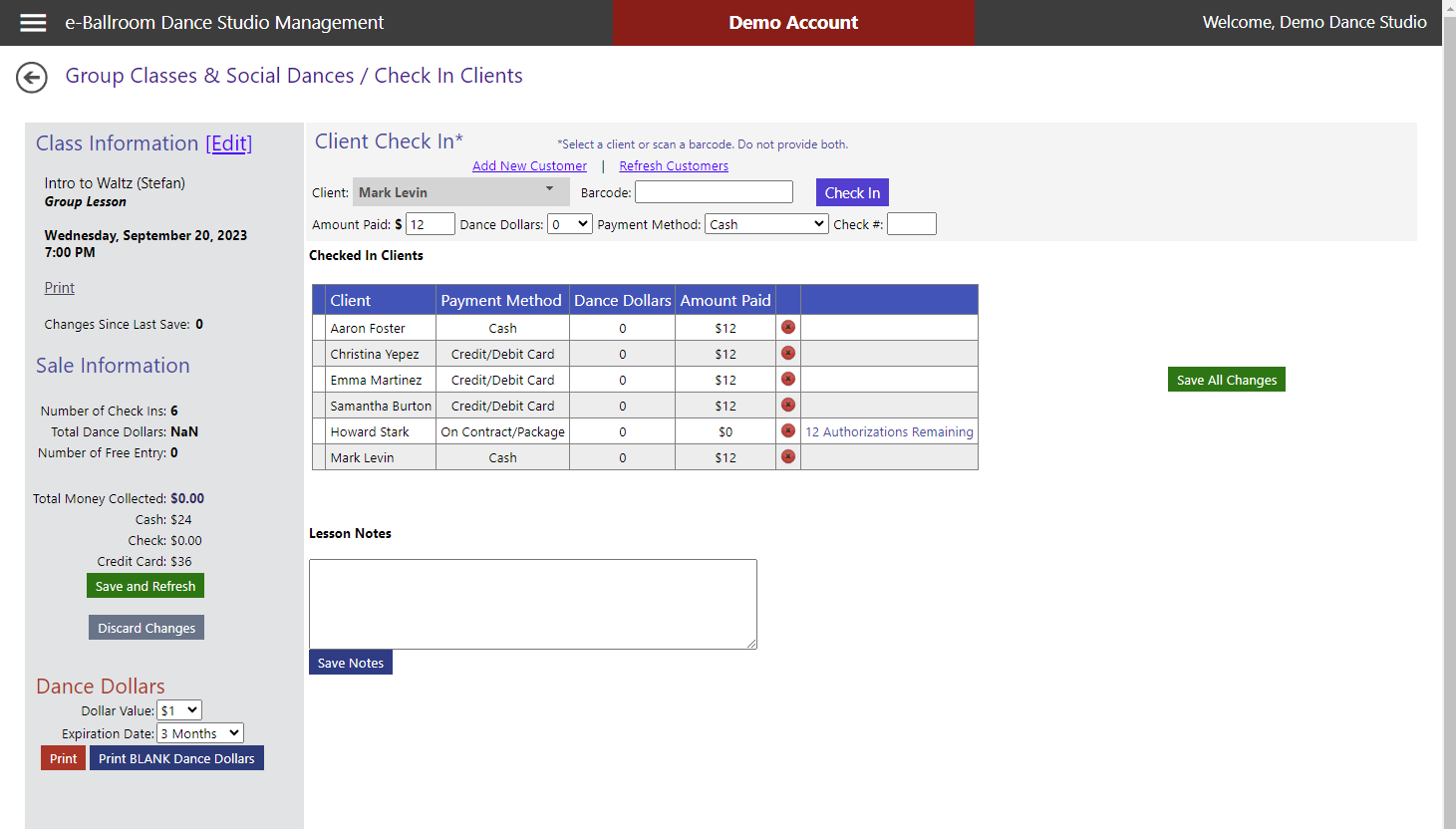Delete Christina Yepez's check-in entry

pos(787,353)
